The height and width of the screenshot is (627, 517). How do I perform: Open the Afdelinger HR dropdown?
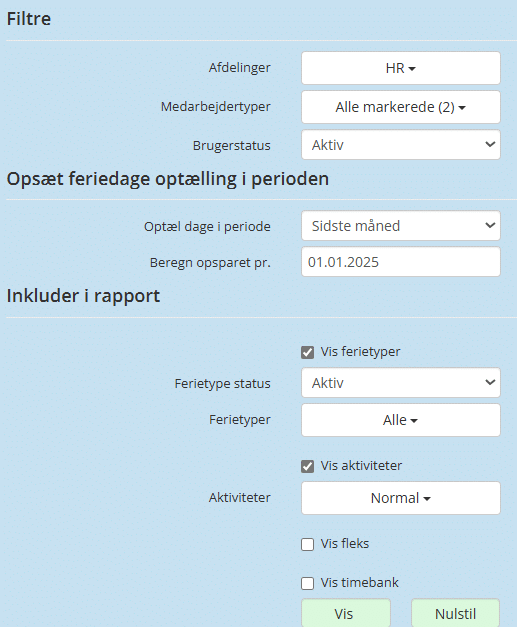pos(401,68)
